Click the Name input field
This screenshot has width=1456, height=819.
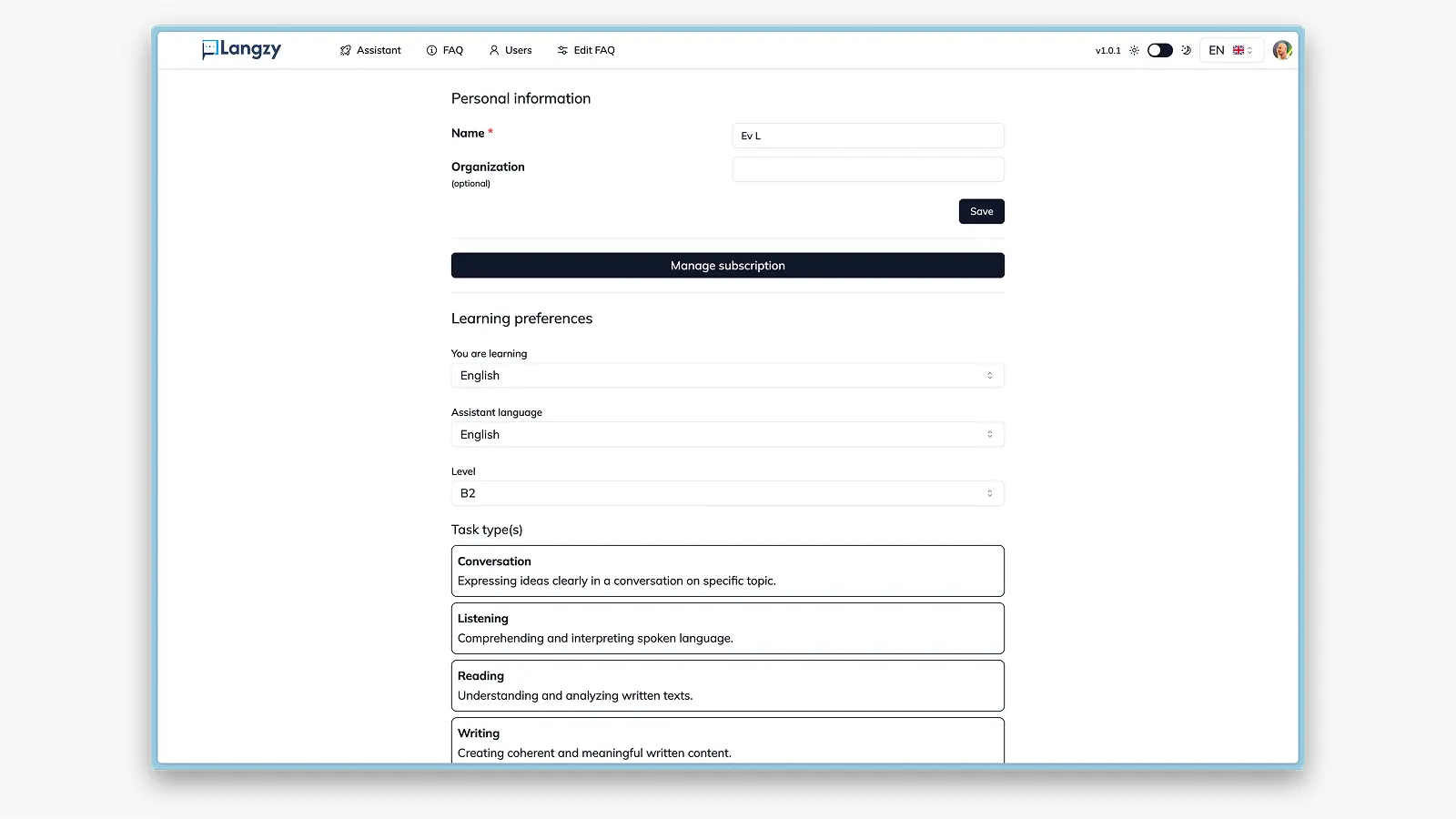point(868,136)
